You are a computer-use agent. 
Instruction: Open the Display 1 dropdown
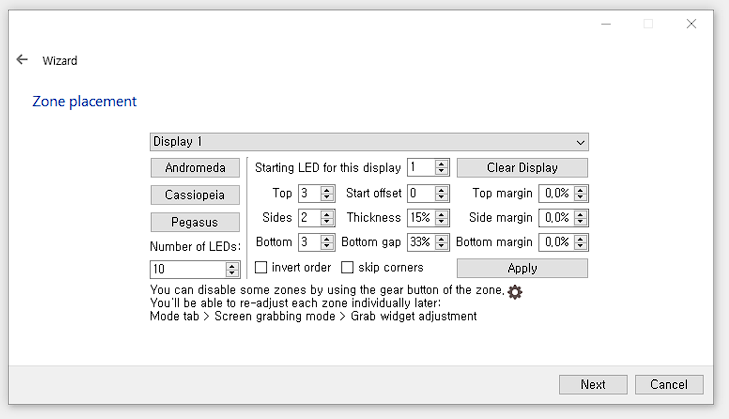point(369,142)
